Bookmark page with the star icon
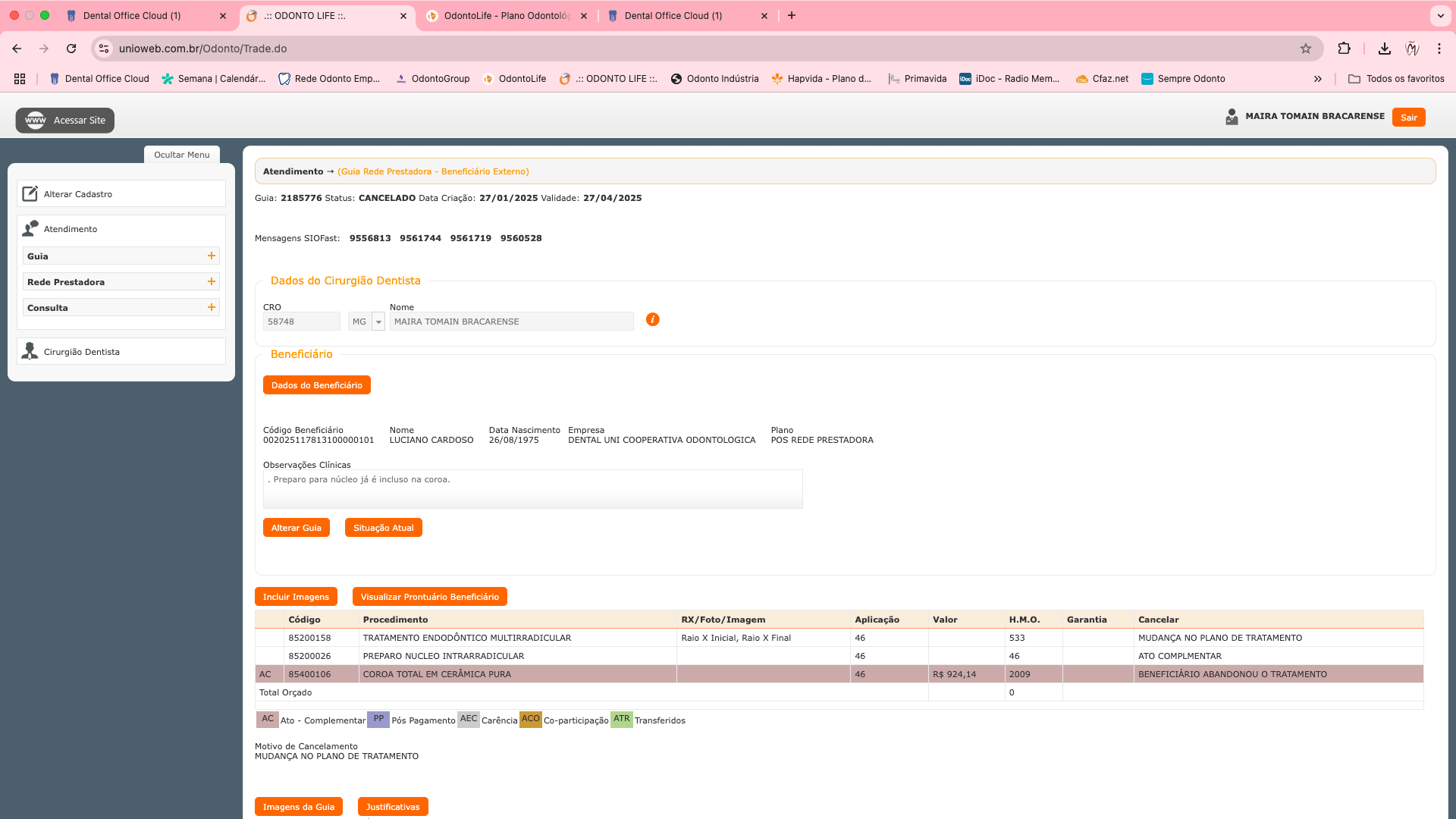The width and height of the screenshot is (1456, 819). [x=1305, y=49]
